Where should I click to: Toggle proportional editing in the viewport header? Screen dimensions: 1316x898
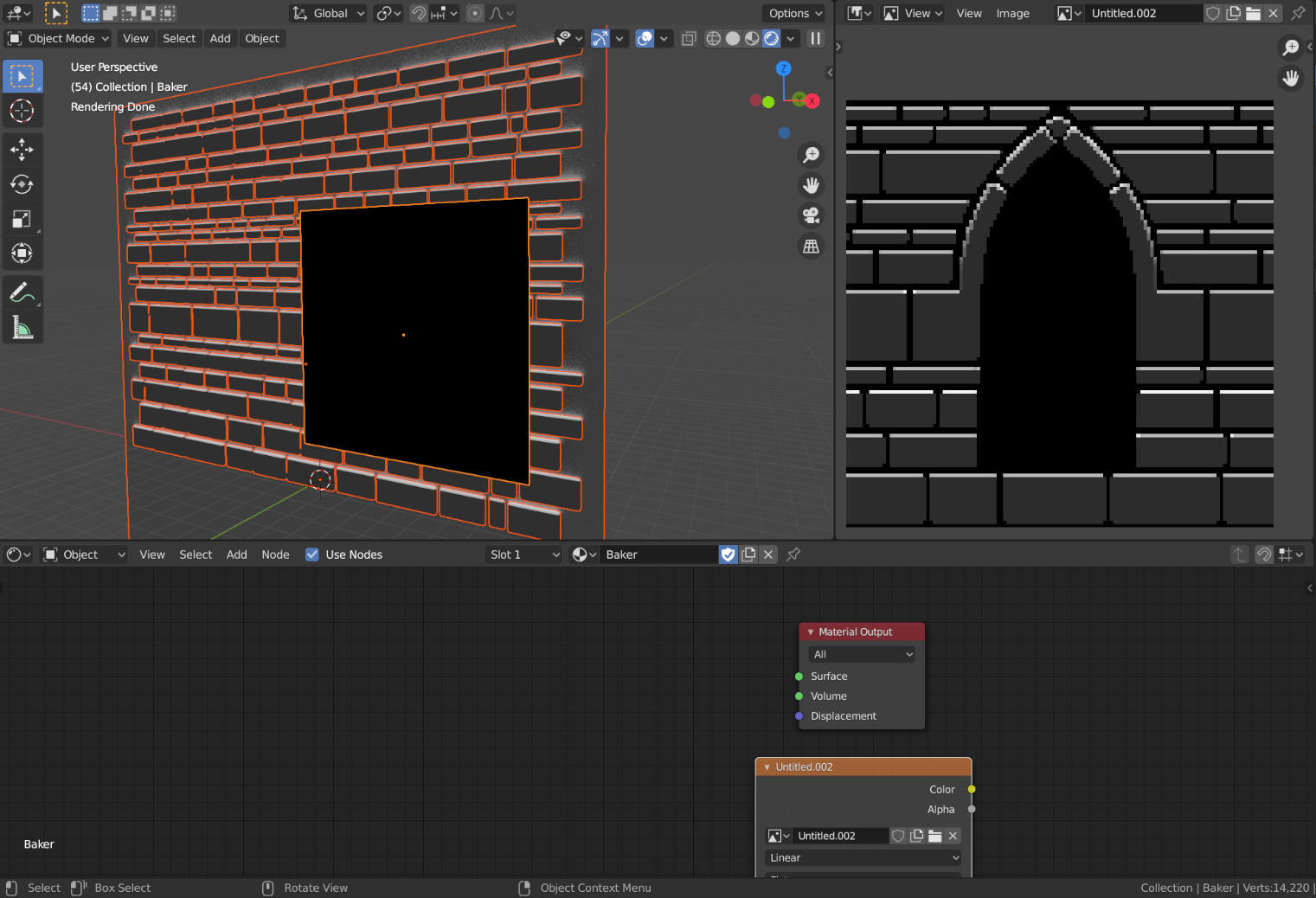pos(475,13)
